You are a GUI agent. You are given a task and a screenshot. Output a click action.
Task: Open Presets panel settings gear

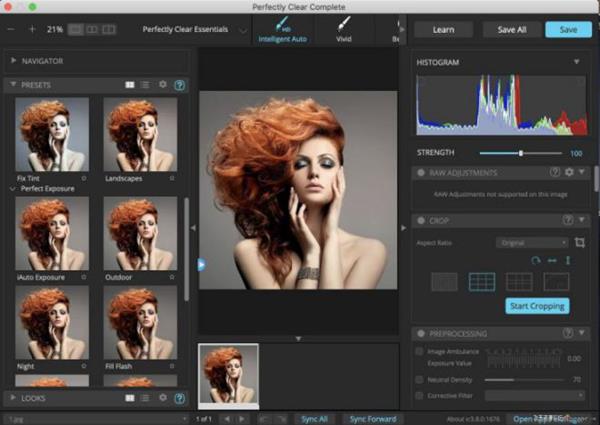(x=163, y=86)
